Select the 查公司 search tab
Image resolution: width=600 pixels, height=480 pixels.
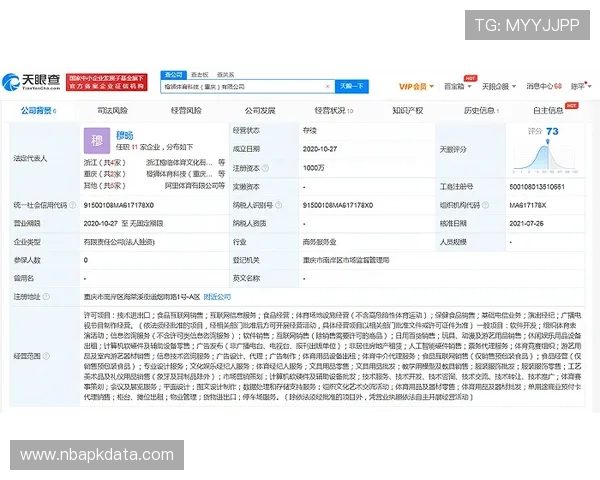pyautogui.click(x=173, y=75)
